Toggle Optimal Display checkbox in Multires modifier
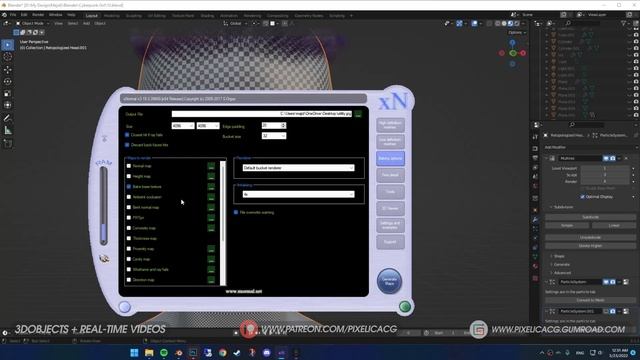Image resolution: width=640 pixels, height=360 pixels. tap(582, 197)
